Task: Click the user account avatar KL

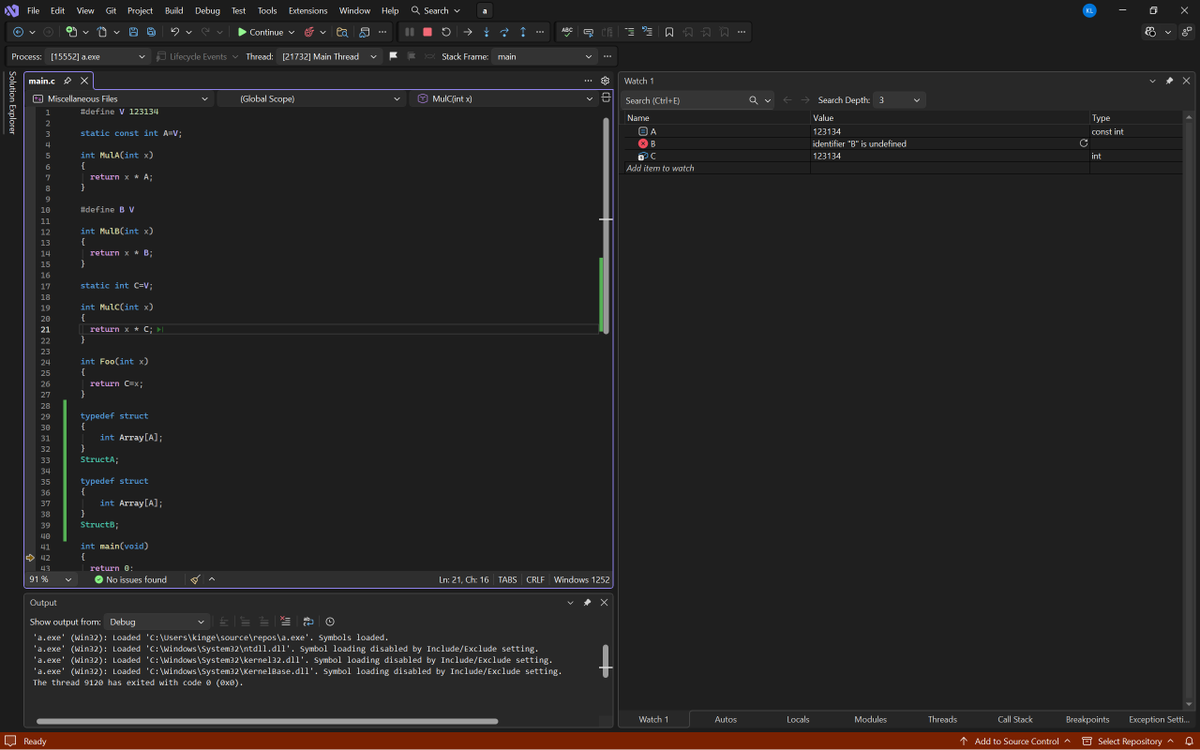Action: (x=1090, y=10)
